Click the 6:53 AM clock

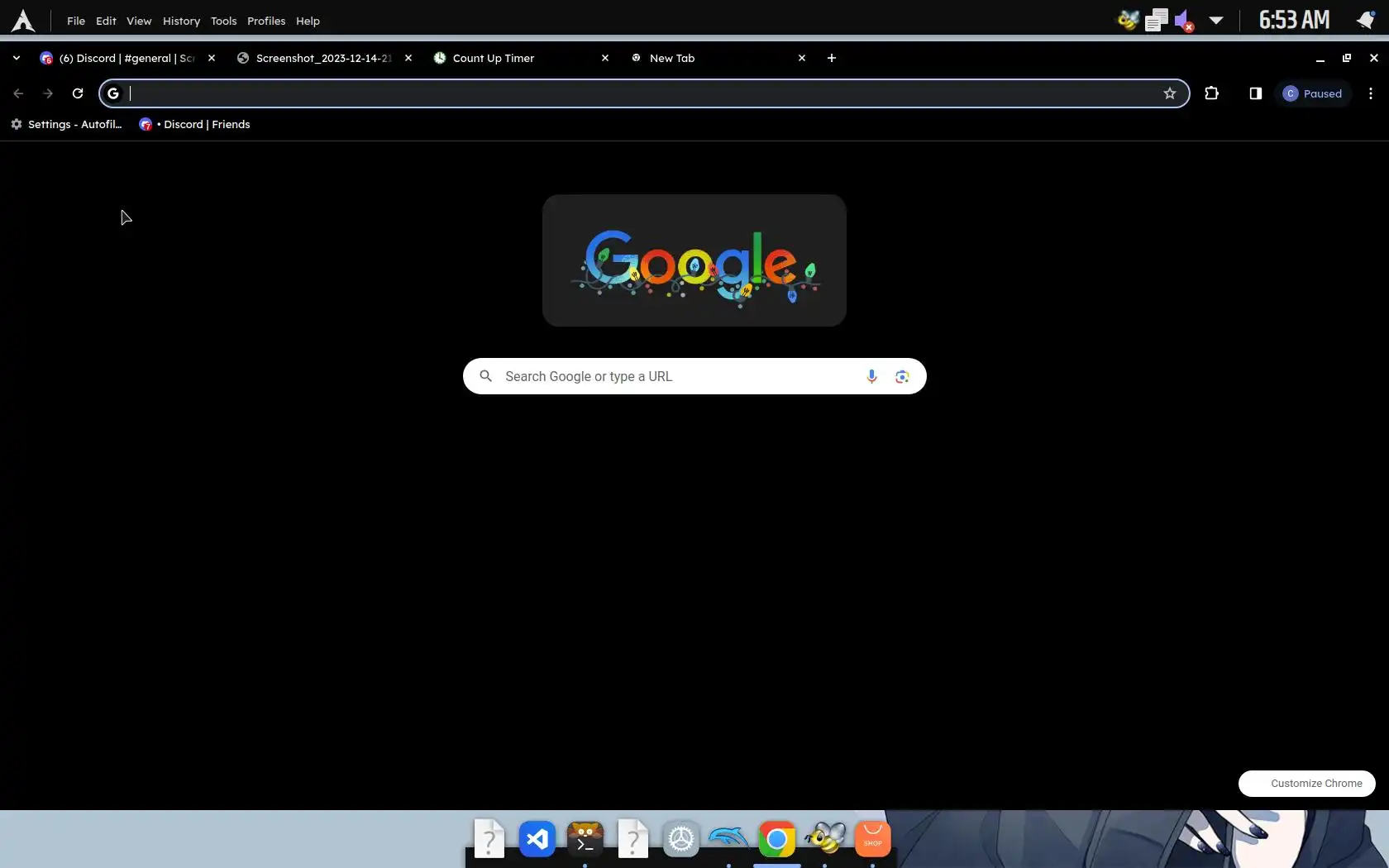pos(1294,20)
